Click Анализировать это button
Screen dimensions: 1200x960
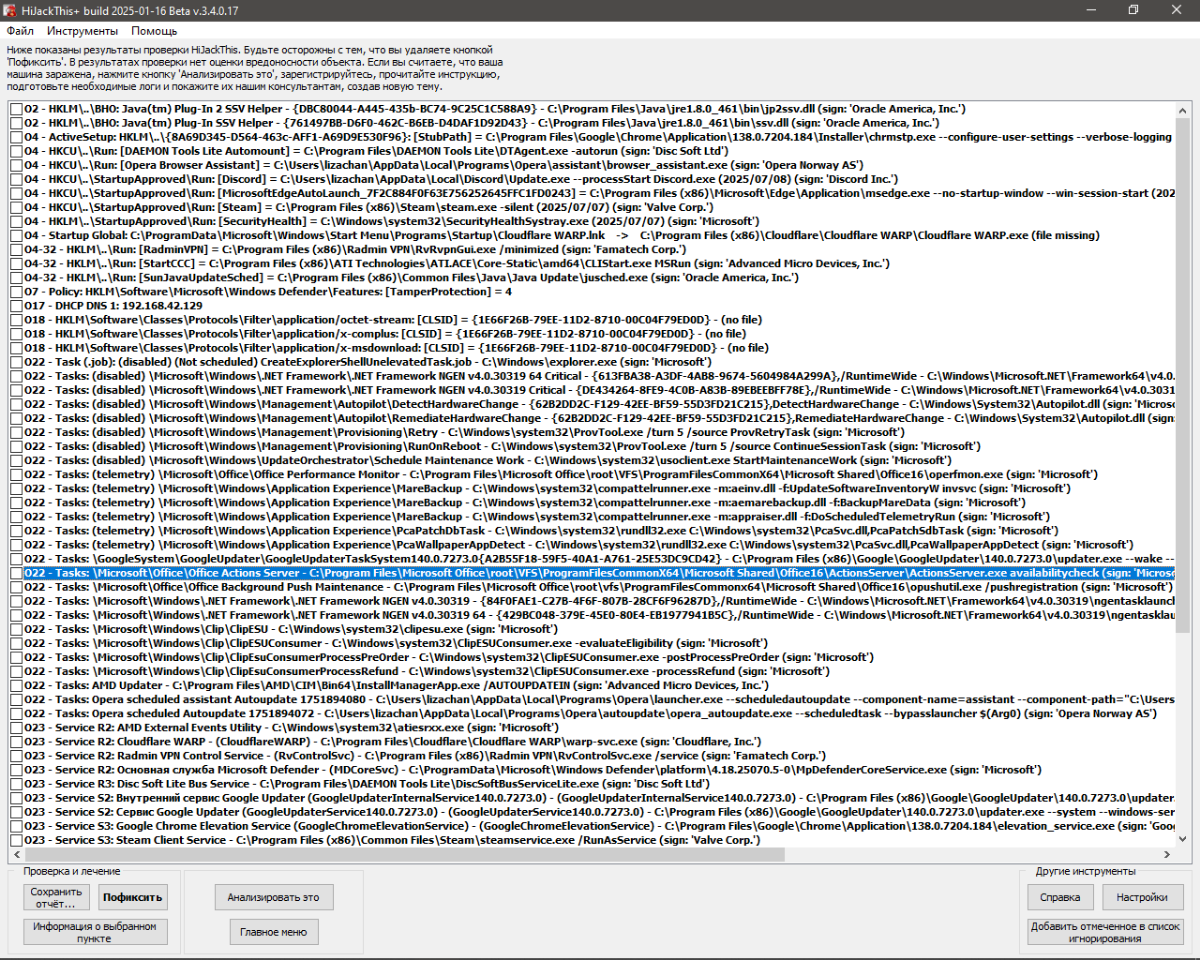(x=273, y=897)
